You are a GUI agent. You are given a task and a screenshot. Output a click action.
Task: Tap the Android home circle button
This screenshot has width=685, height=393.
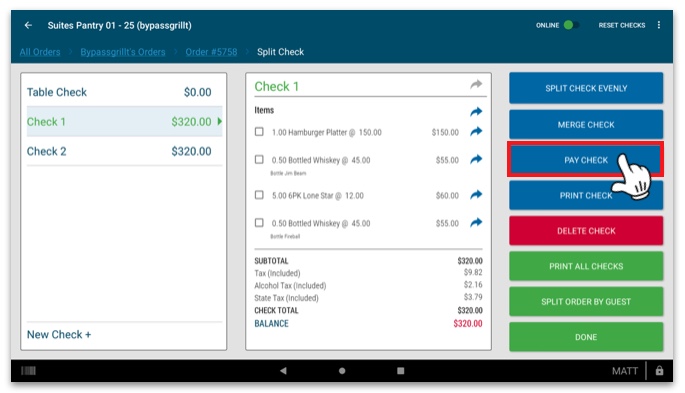point(342,371)
